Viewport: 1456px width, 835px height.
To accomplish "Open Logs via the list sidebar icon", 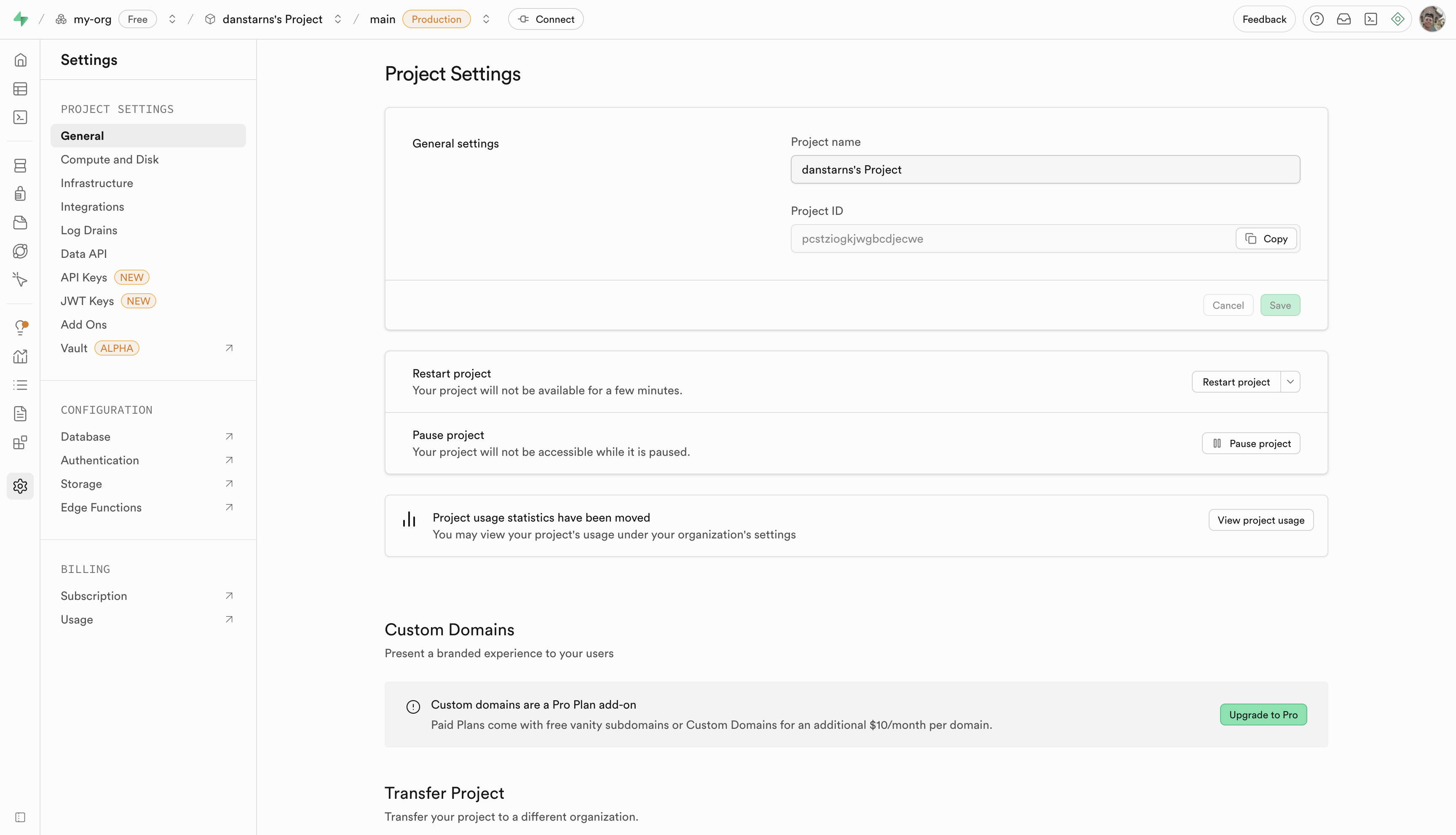I will (x=21, y=384).
